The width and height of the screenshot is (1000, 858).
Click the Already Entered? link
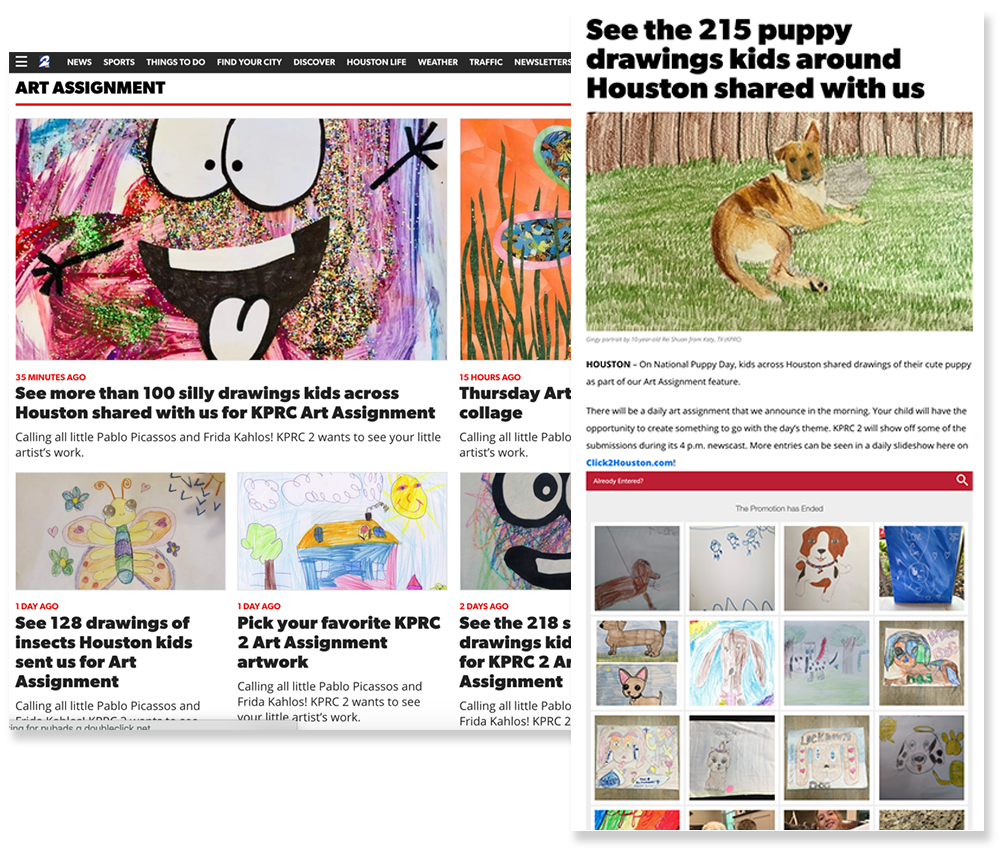(x=618, y=480)
